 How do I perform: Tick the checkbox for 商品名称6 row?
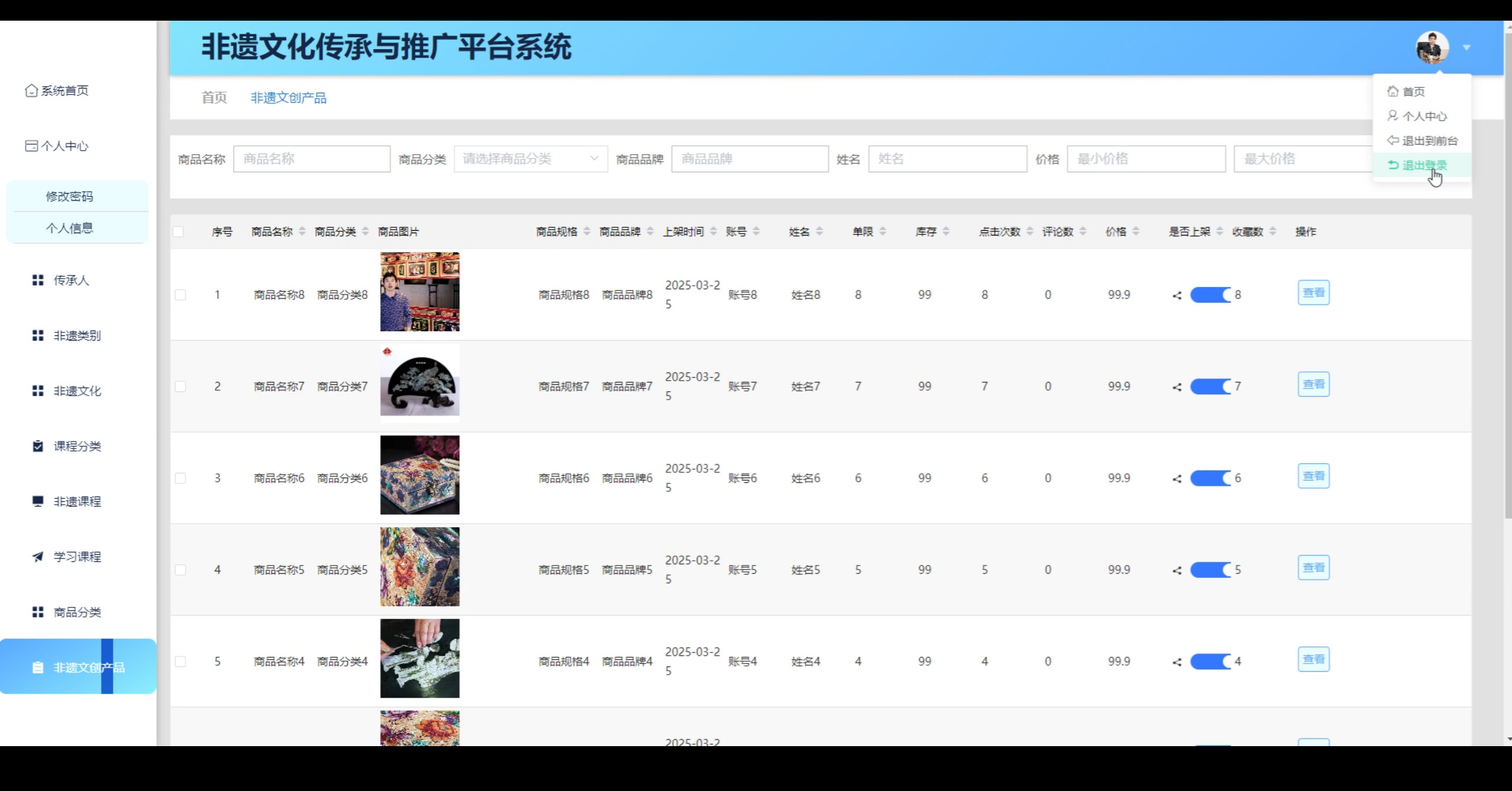tap(181, 478)
